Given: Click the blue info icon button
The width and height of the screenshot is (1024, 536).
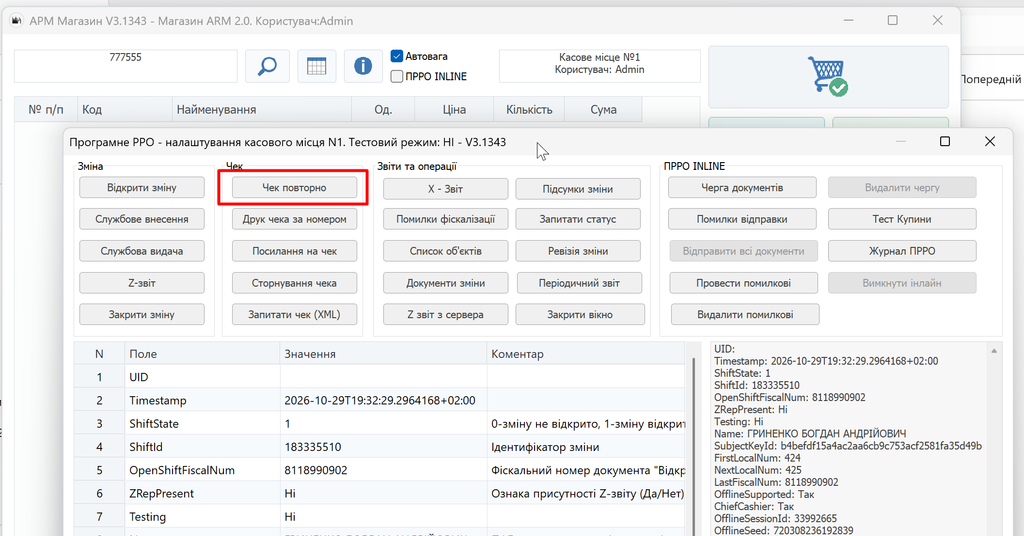Looking at the screenshot, I should (363, 66).
